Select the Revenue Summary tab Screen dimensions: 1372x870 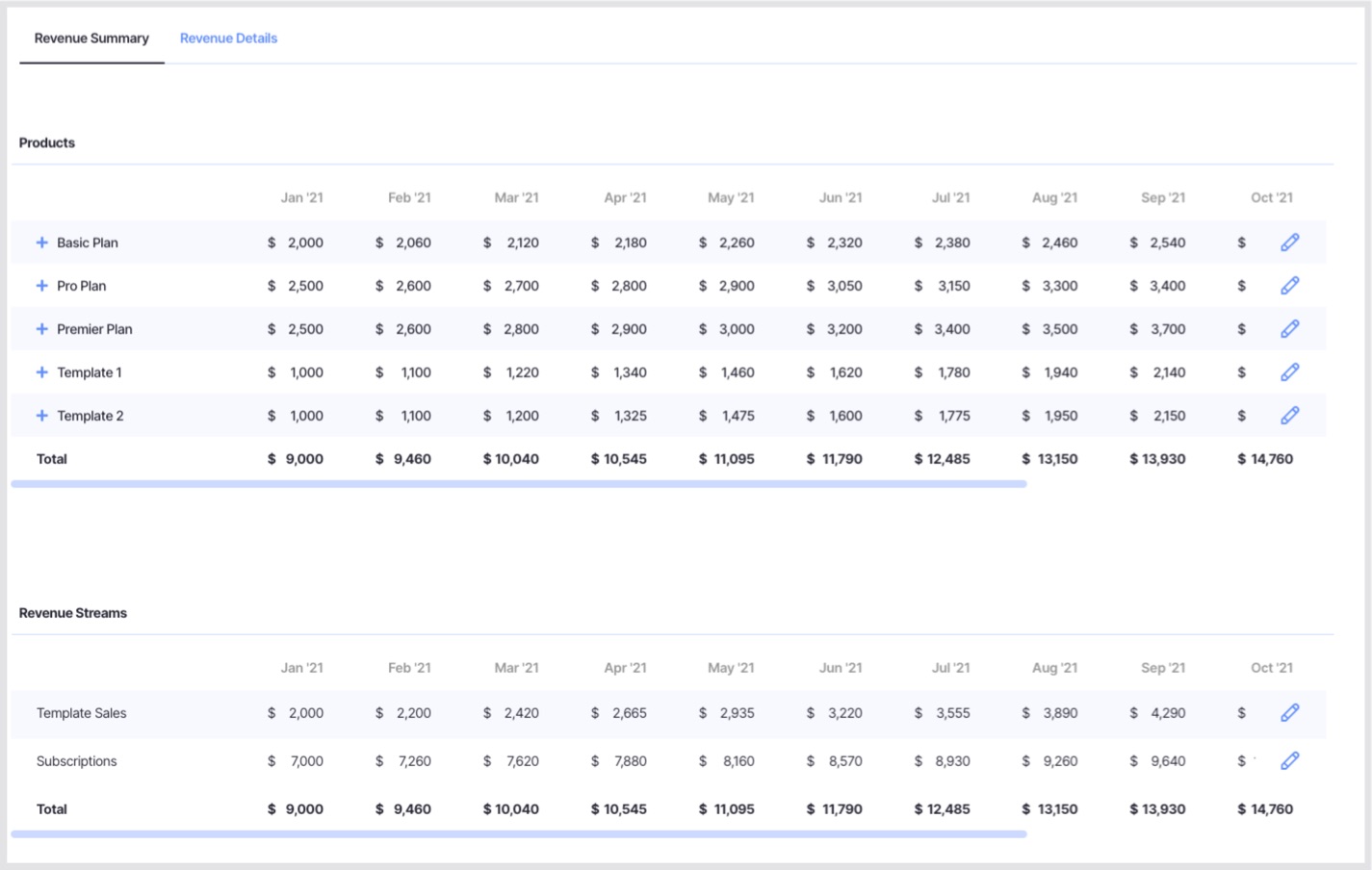click(91, 38)
